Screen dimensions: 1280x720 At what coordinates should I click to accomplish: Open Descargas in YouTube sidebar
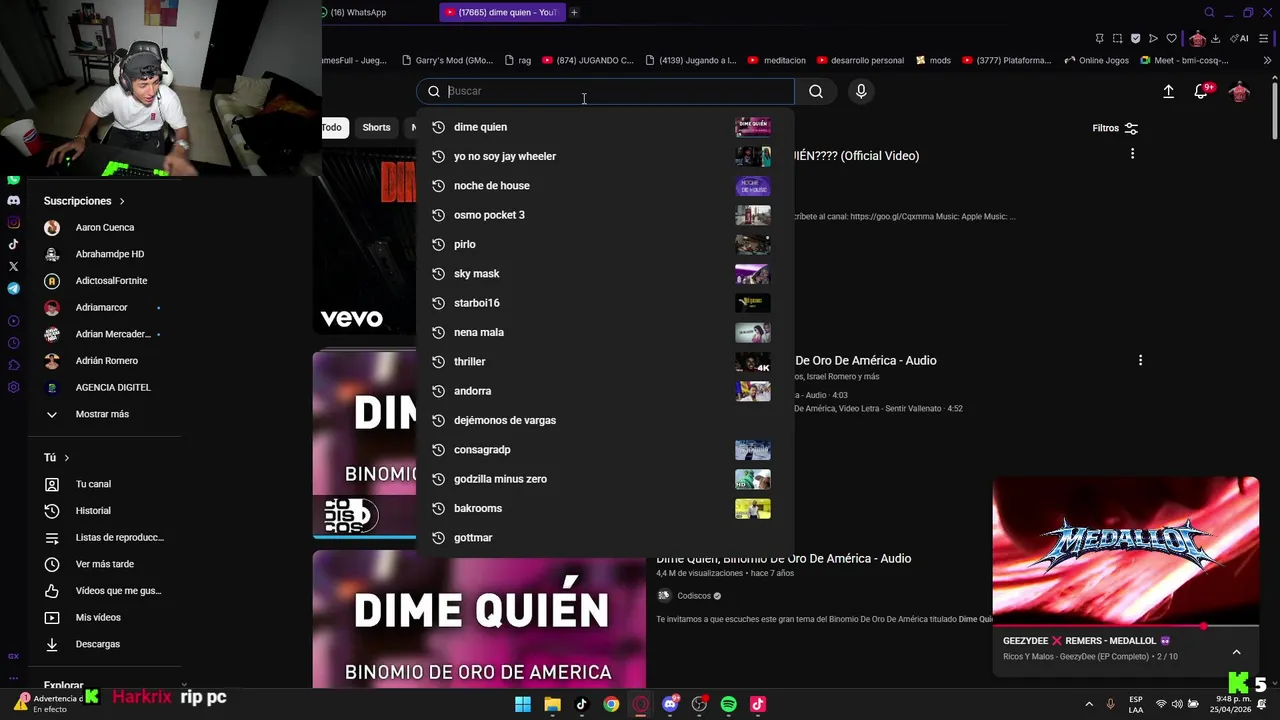(97, 644)
